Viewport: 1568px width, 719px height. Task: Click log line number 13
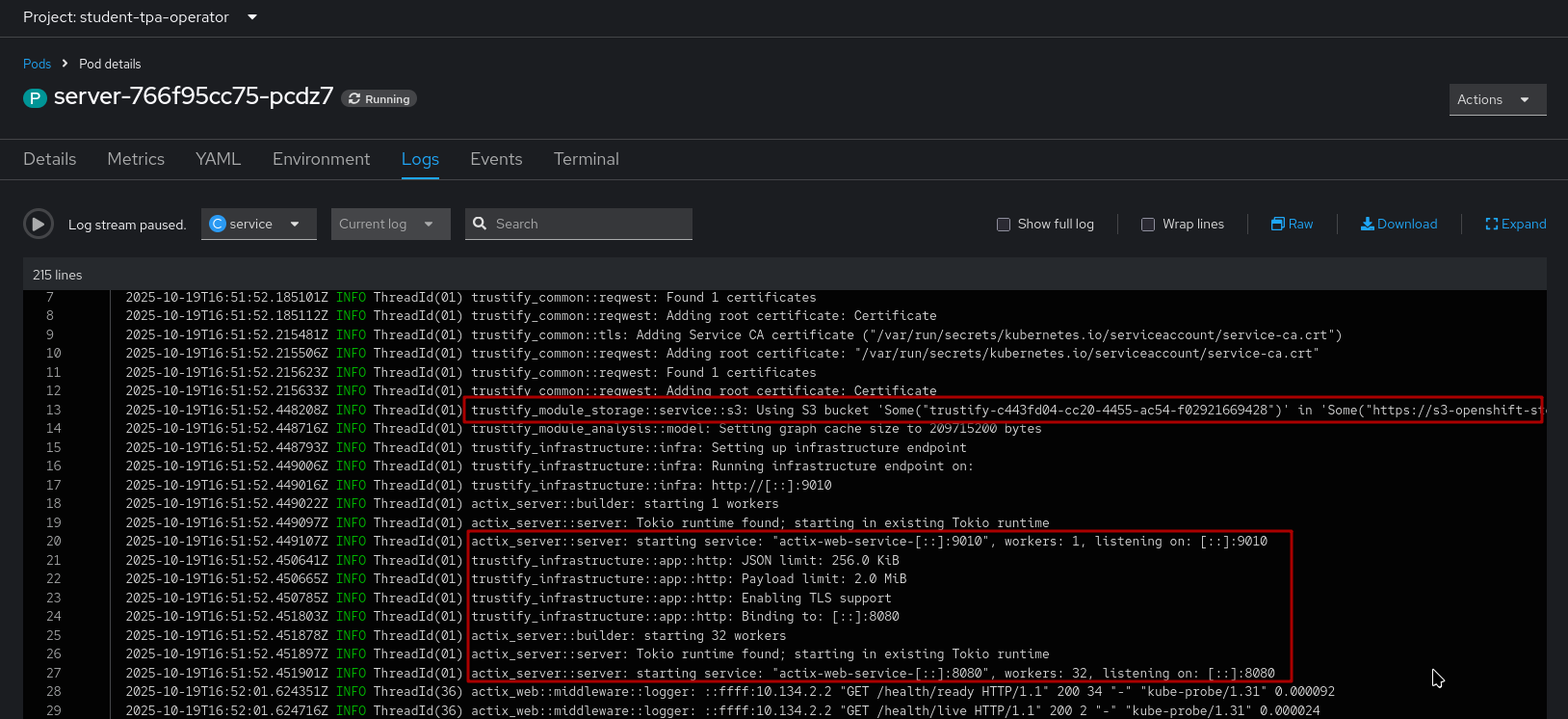point(54,410)
